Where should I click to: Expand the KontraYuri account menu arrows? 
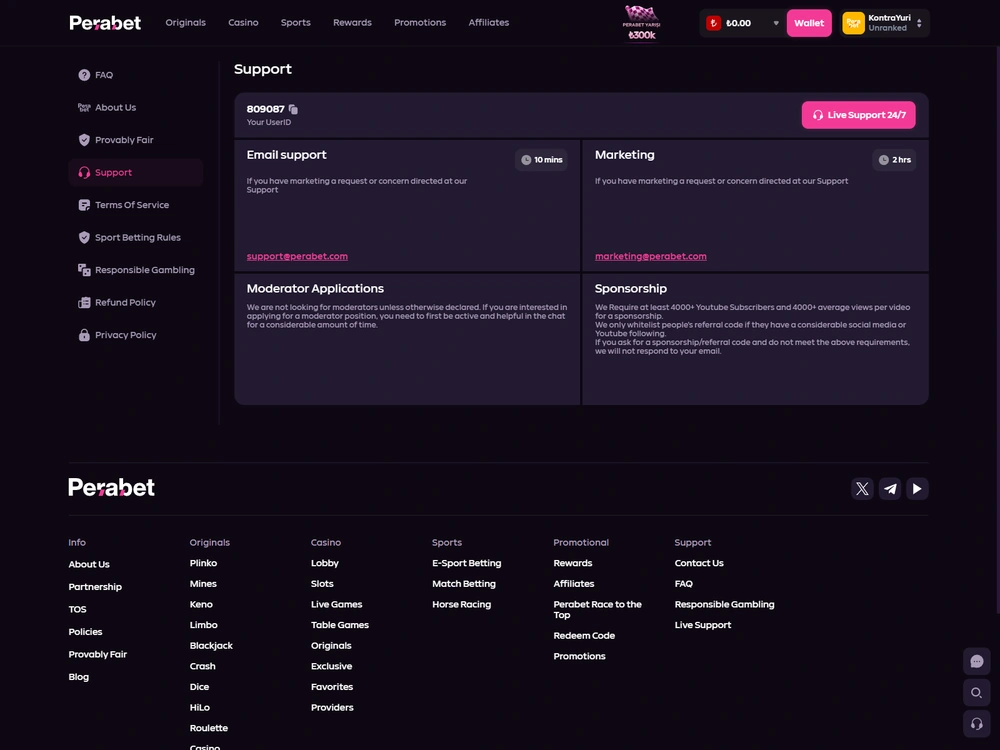pyautogui.click(x=919, y=23)
